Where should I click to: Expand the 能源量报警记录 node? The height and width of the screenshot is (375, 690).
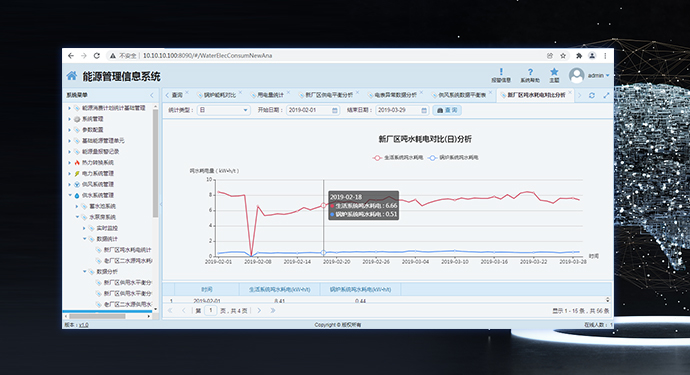69,152
